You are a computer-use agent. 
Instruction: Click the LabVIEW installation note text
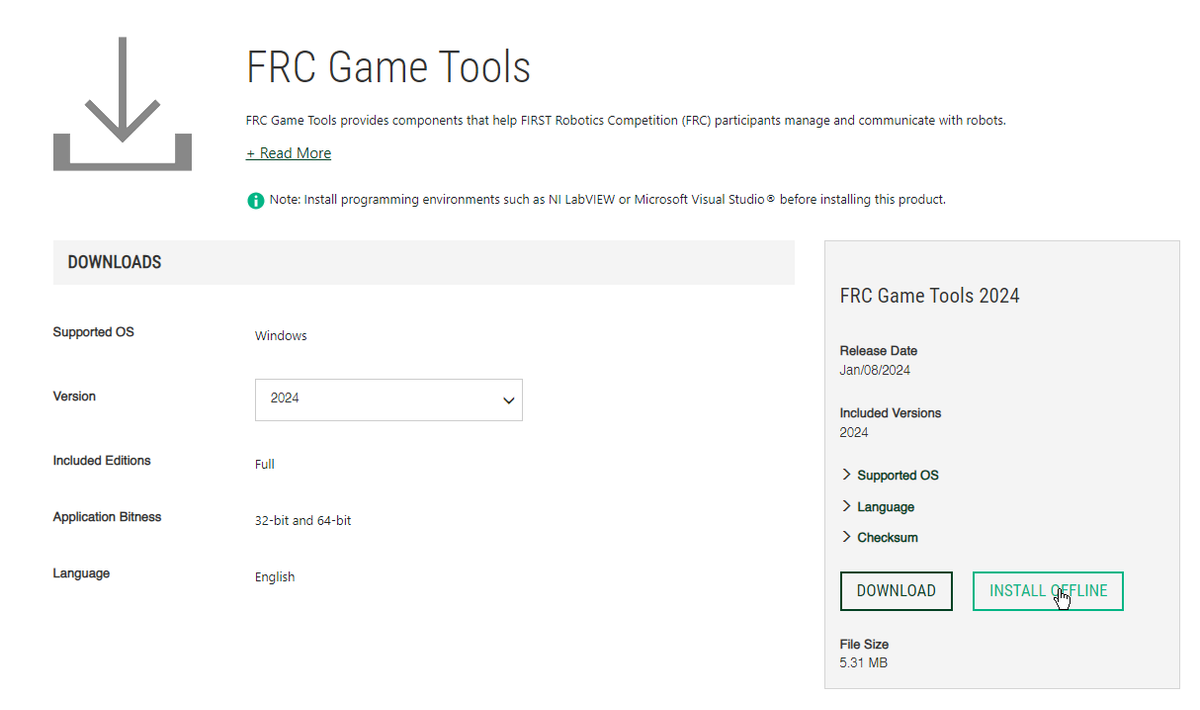pyautogui.click(x=608, y=200)
